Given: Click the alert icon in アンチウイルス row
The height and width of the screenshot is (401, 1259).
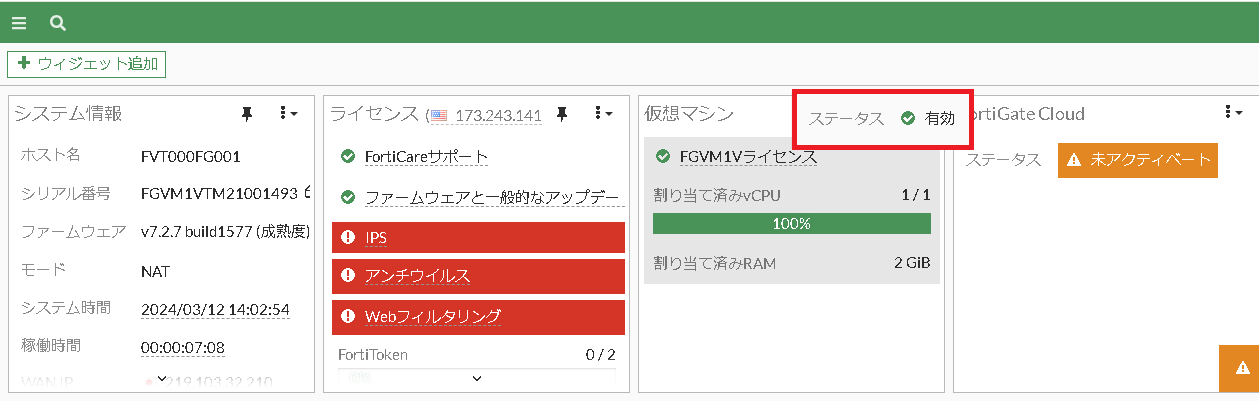Looking at the screenshot, I should 348,275.
